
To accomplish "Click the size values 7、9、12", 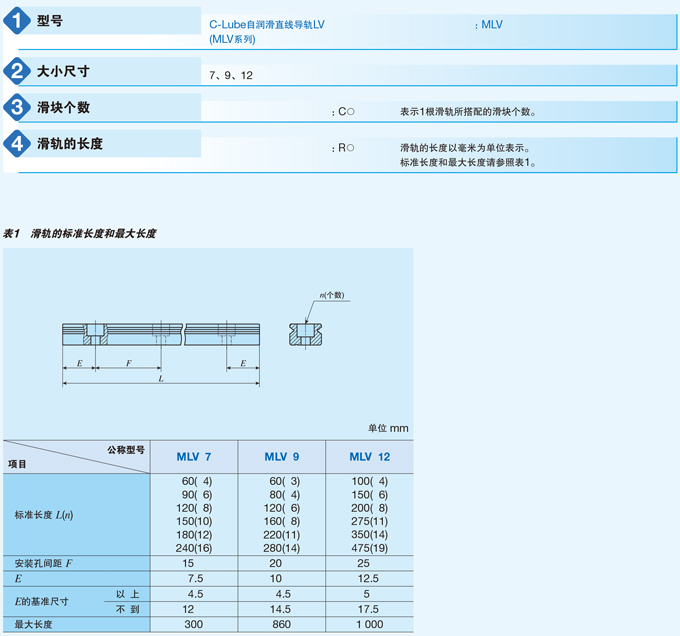I will (x=231, y=76).
